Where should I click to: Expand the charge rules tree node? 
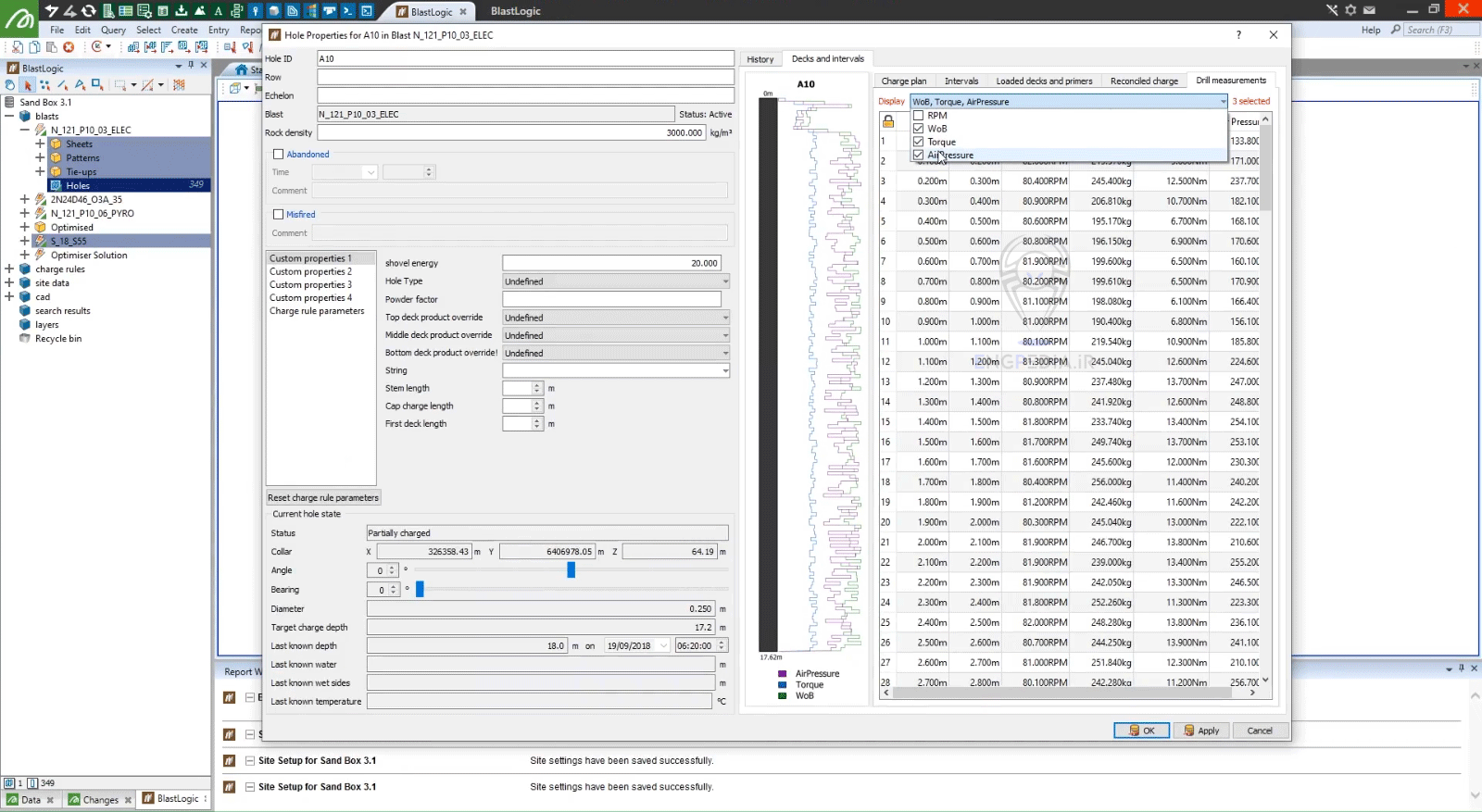click(x=9, y=269)
